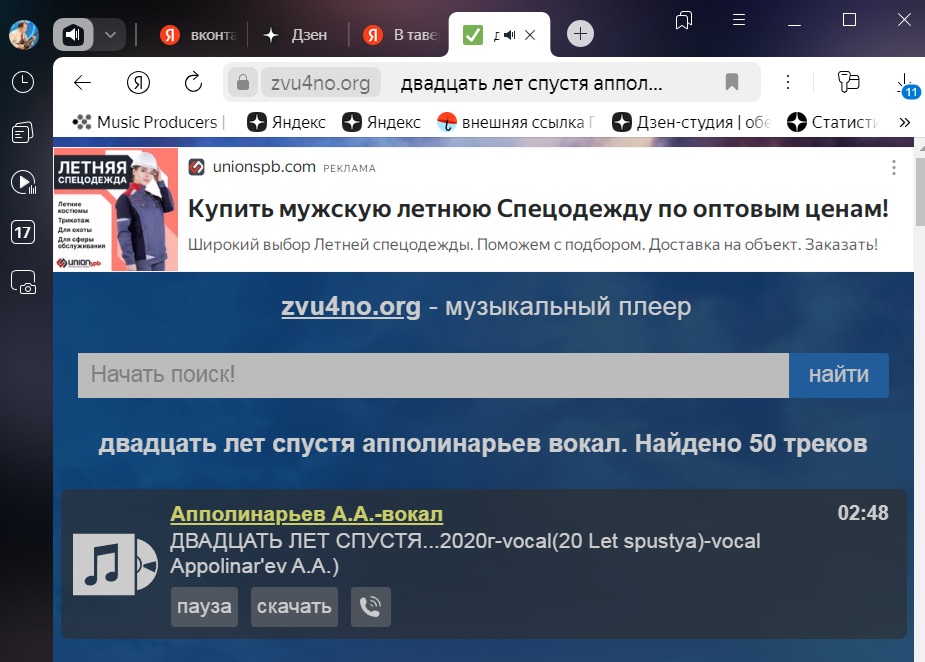Click the ad description Широкий выбор text

533,244
